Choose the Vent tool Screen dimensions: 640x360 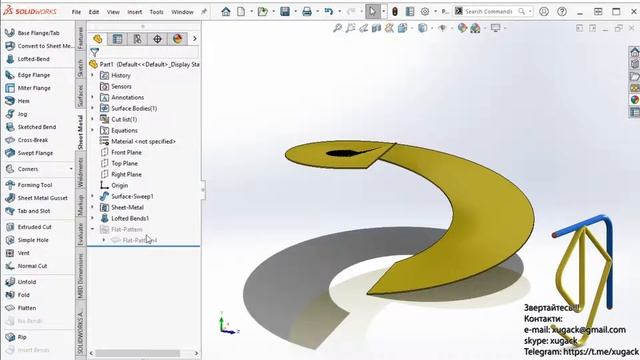pyautogui.click(x=18, y=253)
